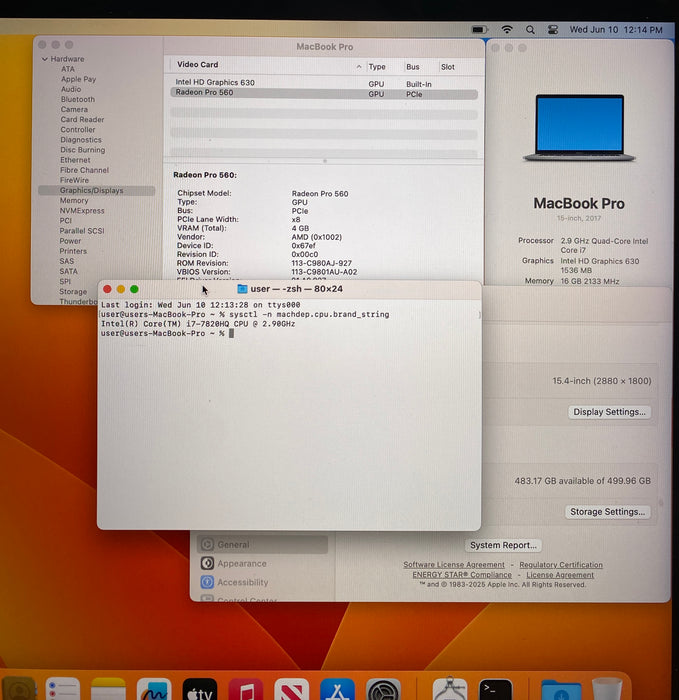Select Graphics/Displays in the hardware list
The height and width of the screenshot is (700, 679).
coord(96,191)
